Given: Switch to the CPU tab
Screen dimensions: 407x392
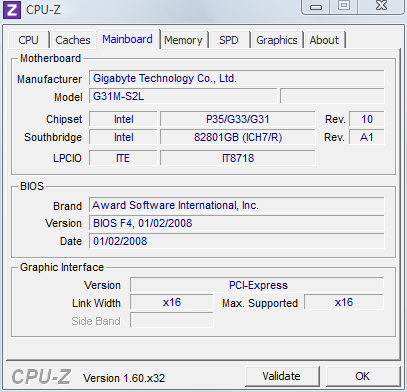Looking at the screenshot, I should pyautogui.click(x=28, y=40).
